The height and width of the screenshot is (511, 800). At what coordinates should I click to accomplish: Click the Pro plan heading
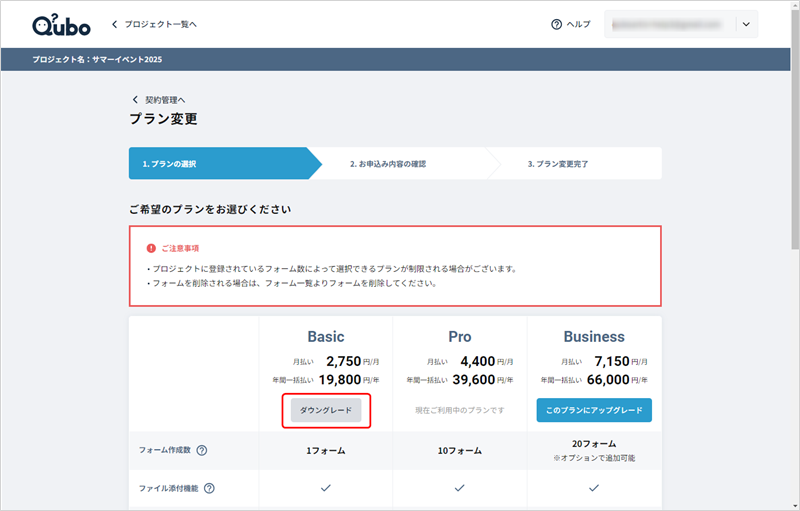point(460,337)
